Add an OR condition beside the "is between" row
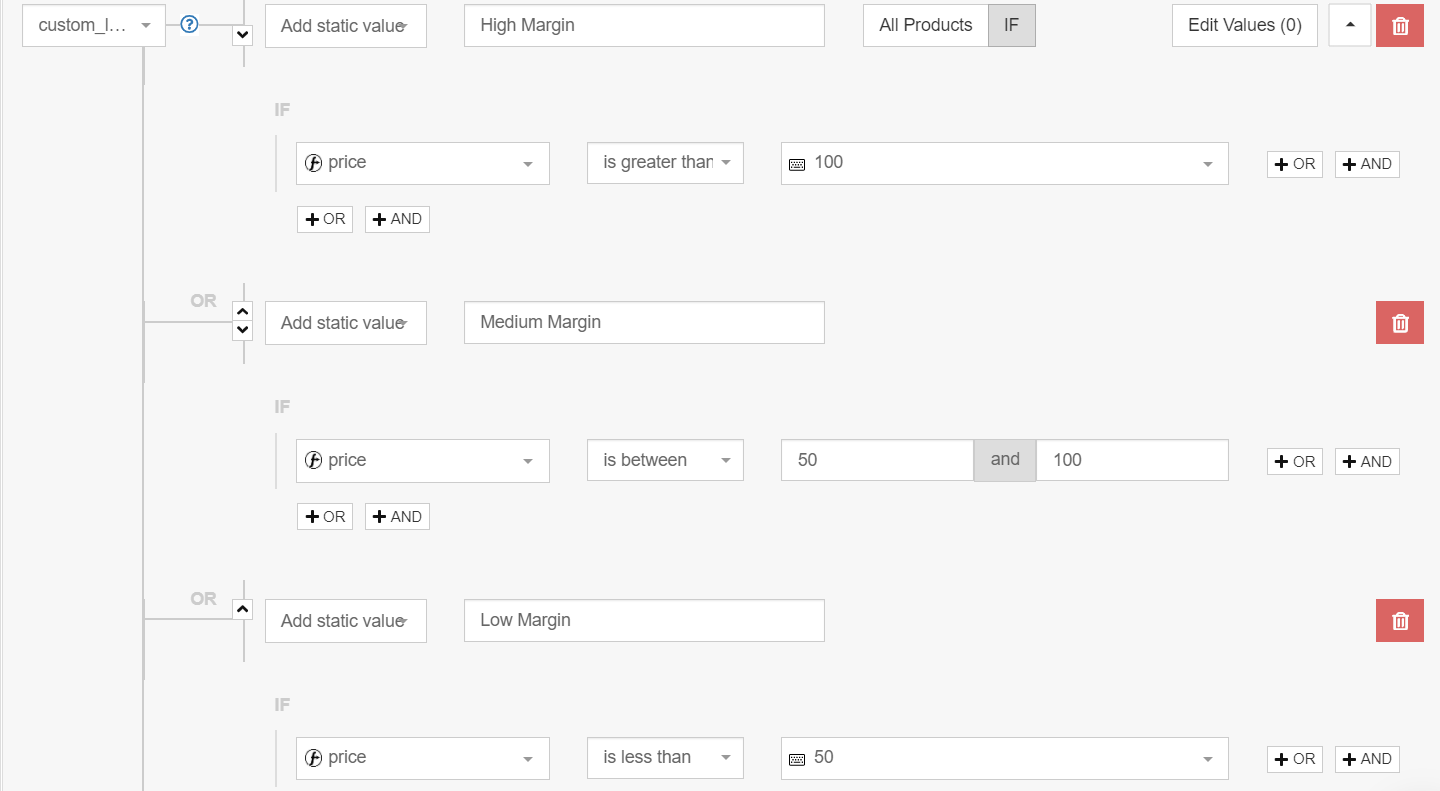 click(x=1294, y=462)
